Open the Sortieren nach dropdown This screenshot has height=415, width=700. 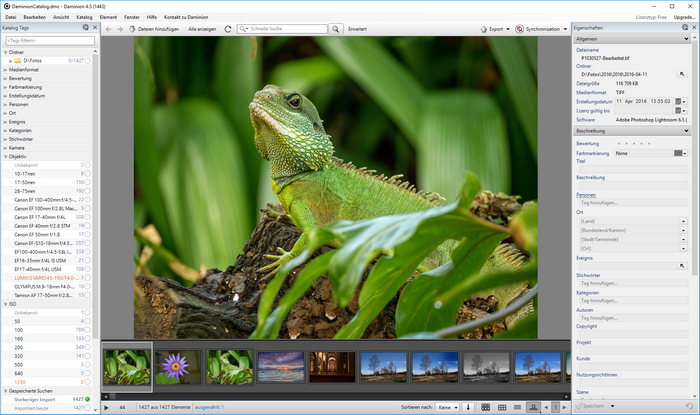[x=448, y=407]
